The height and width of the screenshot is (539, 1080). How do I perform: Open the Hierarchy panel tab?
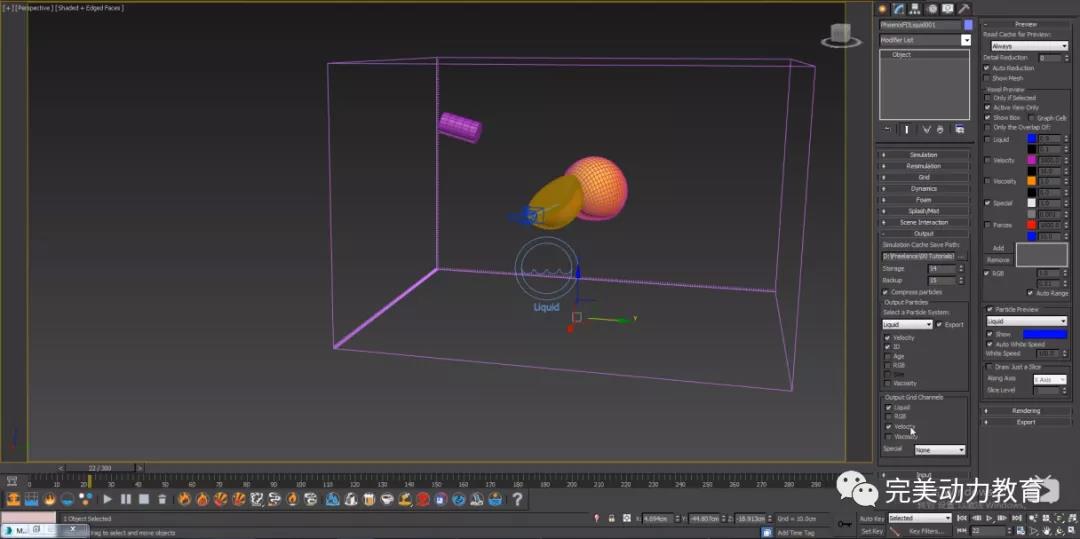point(916,8)
